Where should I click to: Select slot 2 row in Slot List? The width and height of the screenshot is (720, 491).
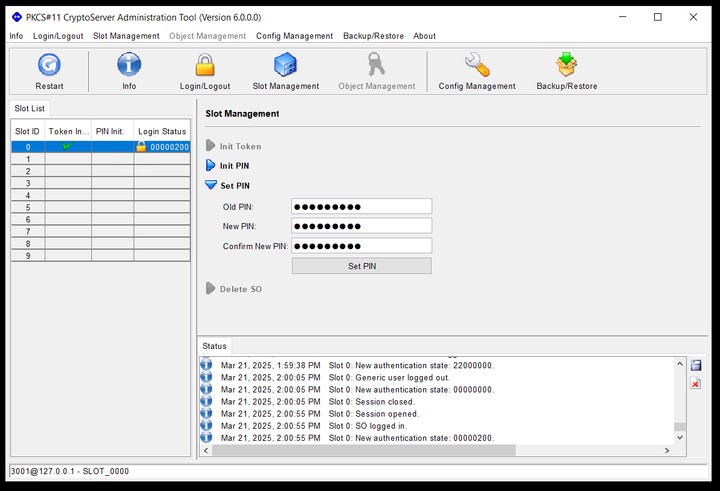tap(101, 171)
